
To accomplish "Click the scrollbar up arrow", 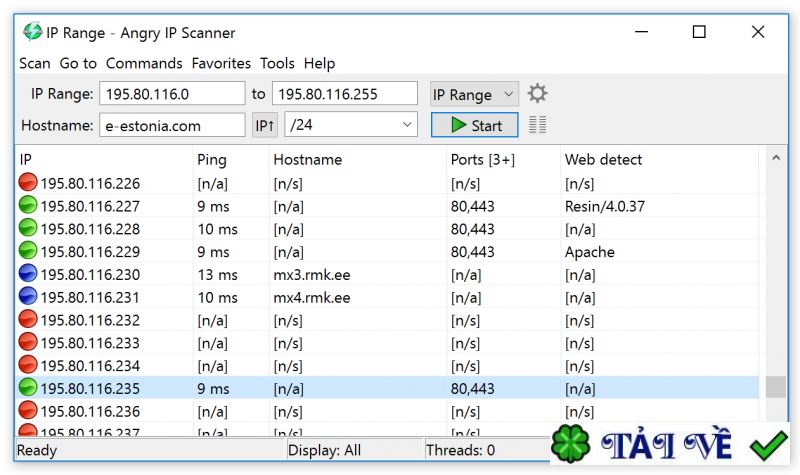I will pos(775,159).
